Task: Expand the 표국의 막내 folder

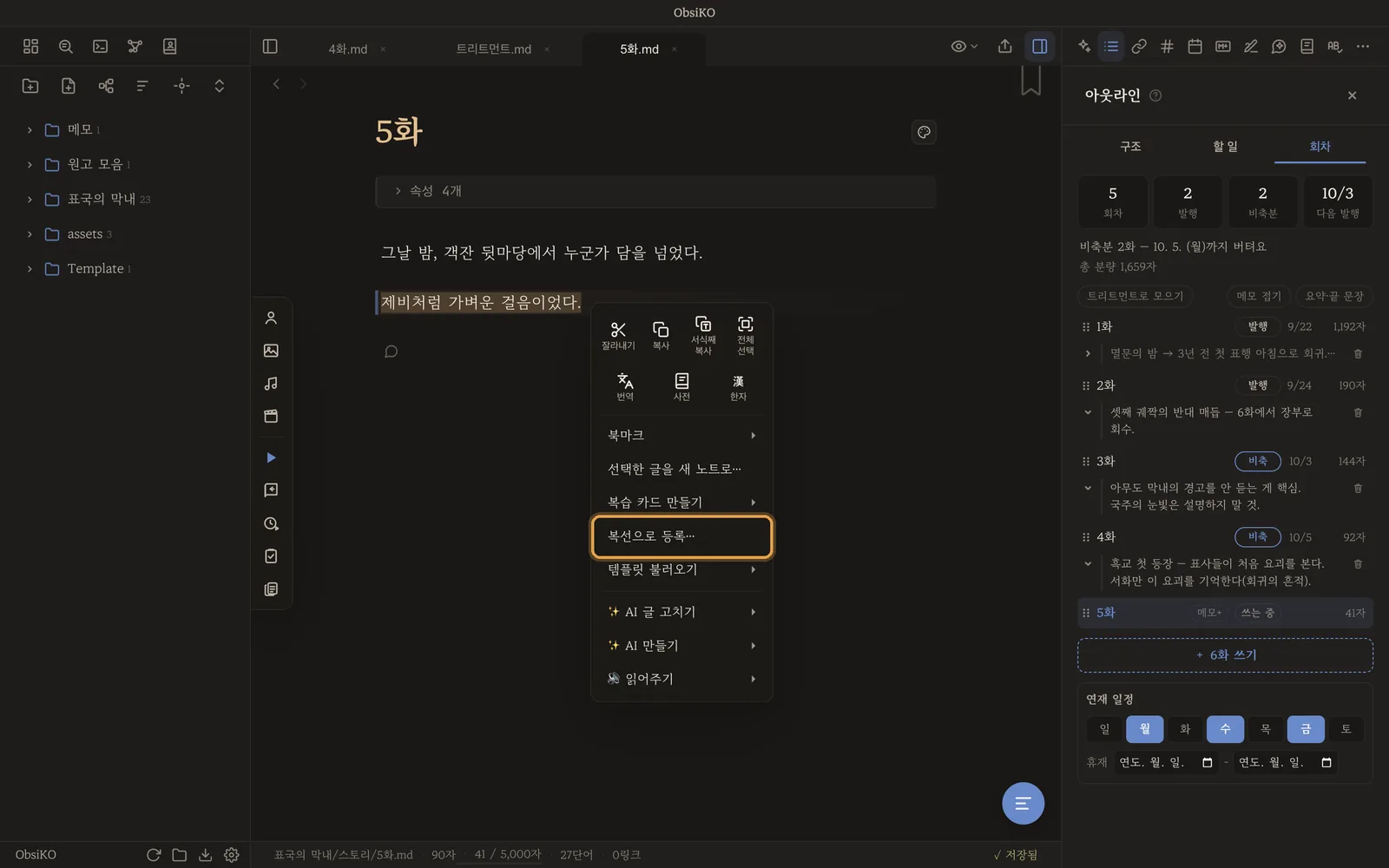Action: [30, 200]
